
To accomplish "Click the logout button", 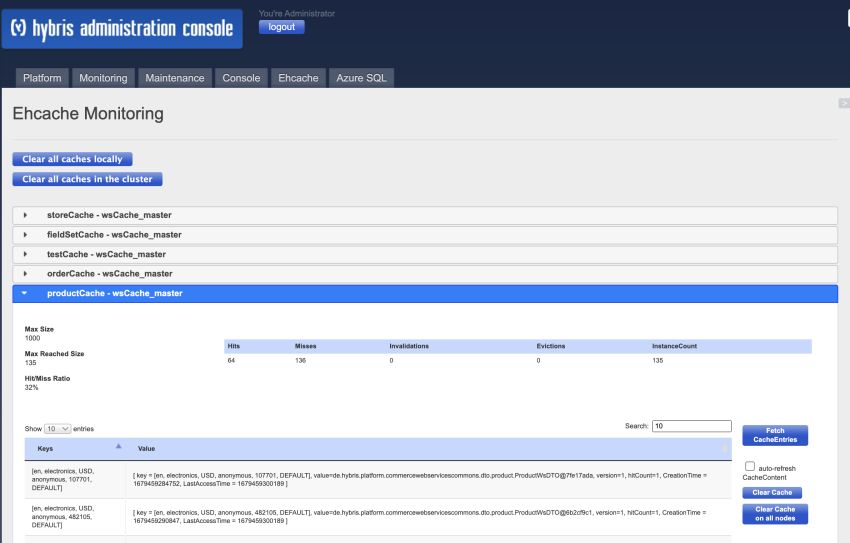I will click(282, 27).
